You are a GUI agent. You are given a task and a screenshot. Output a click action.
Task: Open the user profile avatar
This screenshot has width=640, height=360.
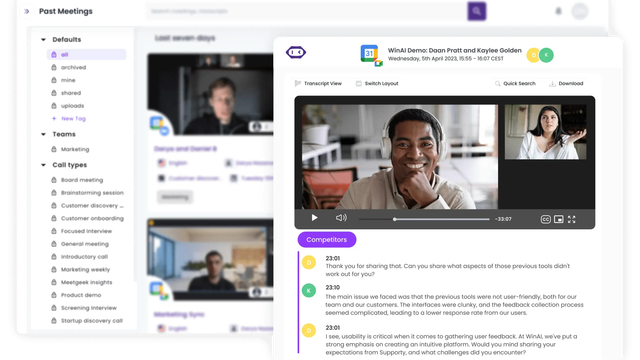pyautogui.click(x=580, y=11)
